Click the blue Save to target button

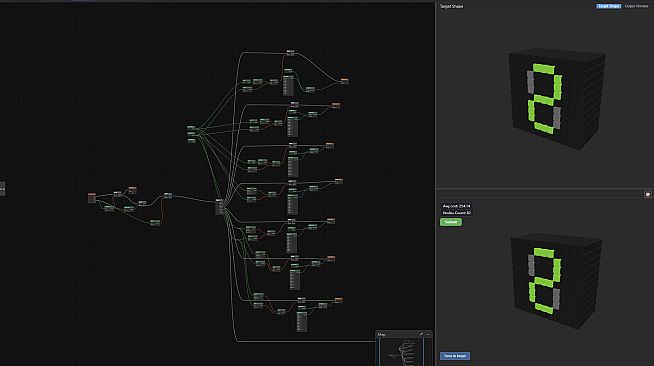[455, 356]
